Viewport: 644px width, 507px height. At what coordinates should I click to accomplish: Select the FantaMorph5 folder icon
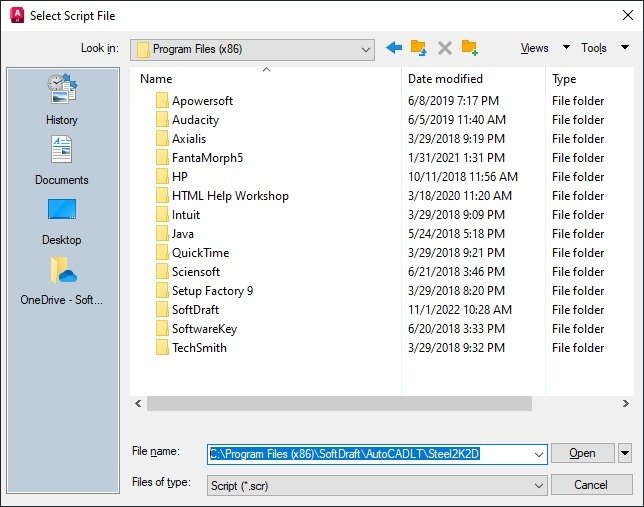tap(162, 158)
